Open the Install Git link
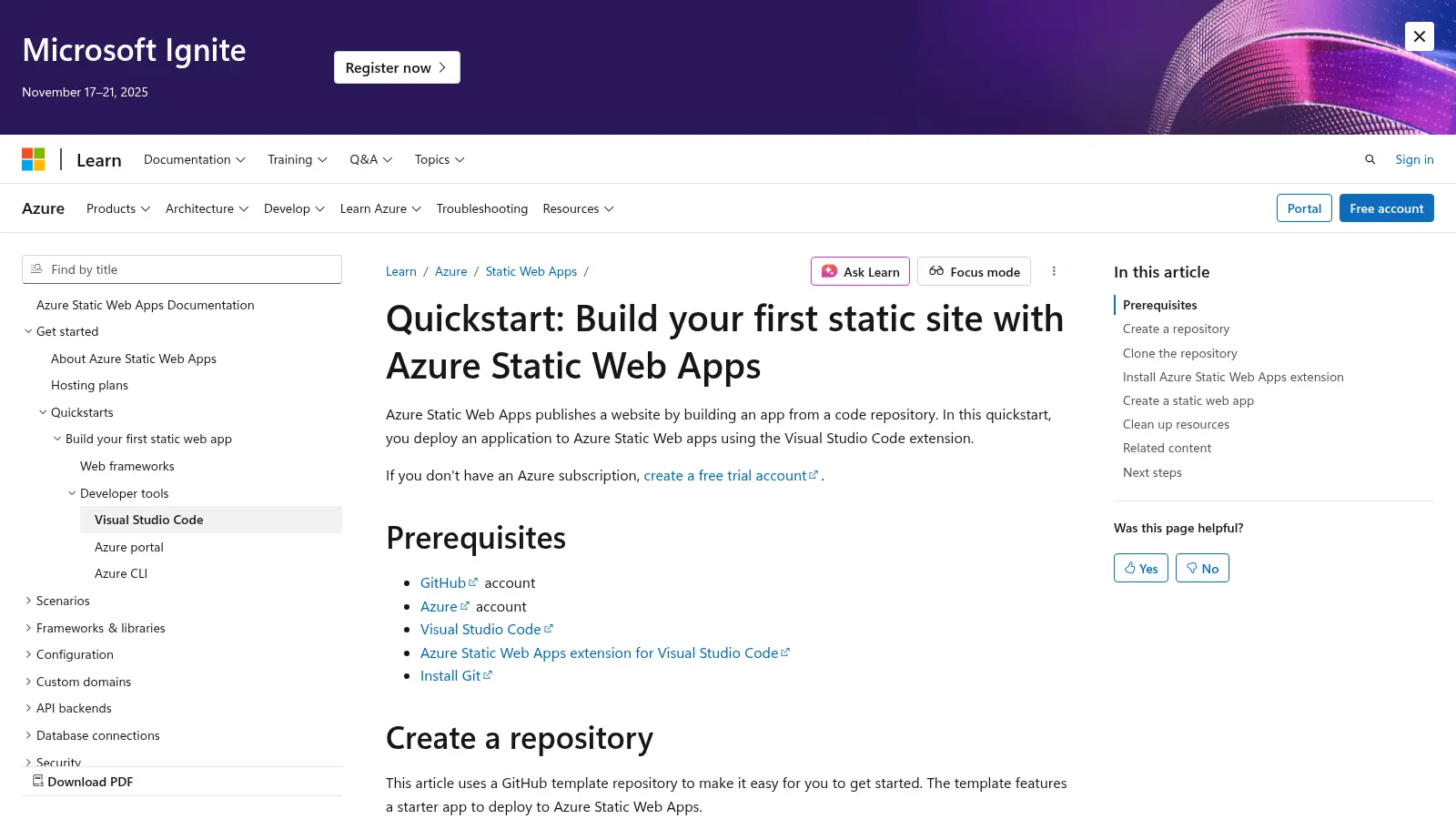The height and width of the screenshot is (819, 1456). [x=456, y=675]
